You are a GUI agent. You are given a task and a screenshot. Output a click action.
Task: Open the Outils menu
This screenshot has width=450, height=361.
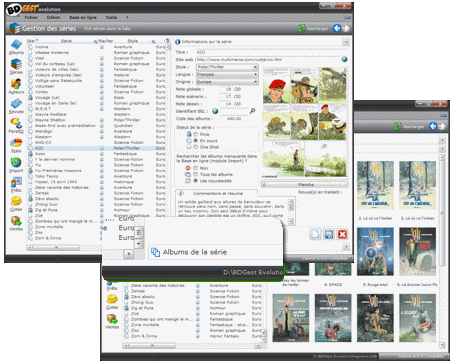click(x=112, y=17)
